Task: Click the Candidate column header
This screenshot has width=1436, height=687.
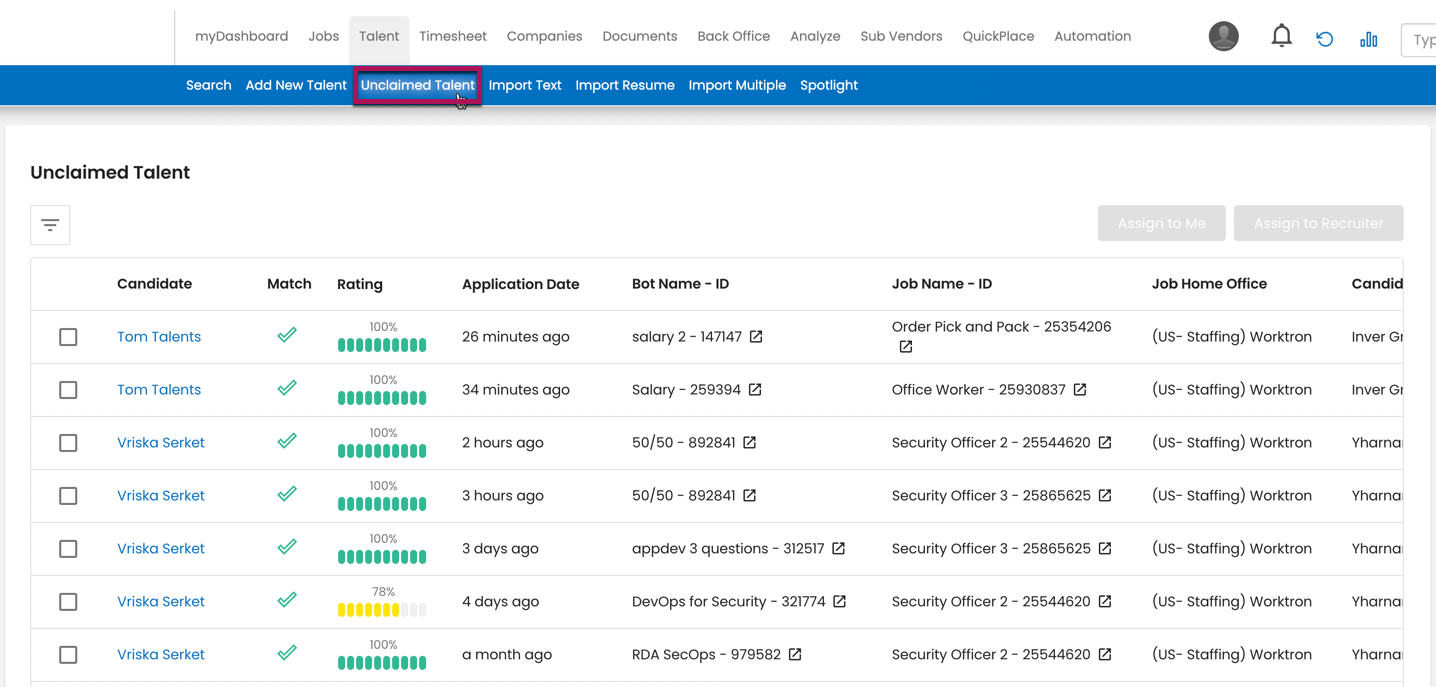Action: 154,284
